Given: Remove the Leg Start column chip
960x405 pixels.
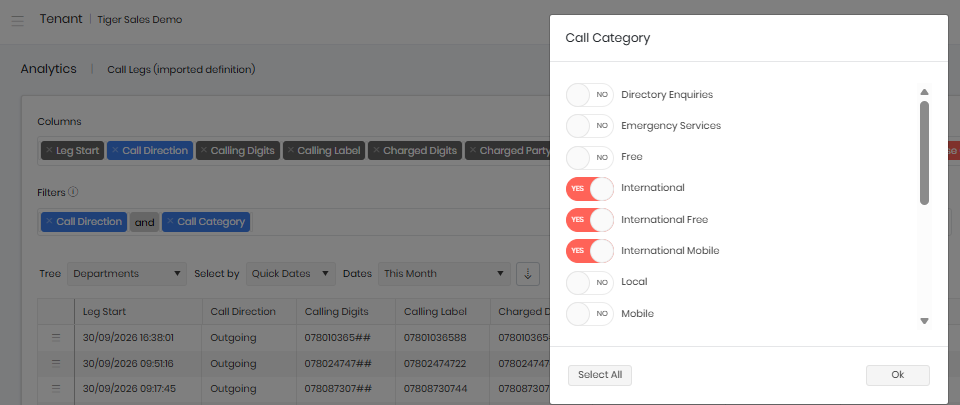Looking at the screenshot, I should (49, 150).
